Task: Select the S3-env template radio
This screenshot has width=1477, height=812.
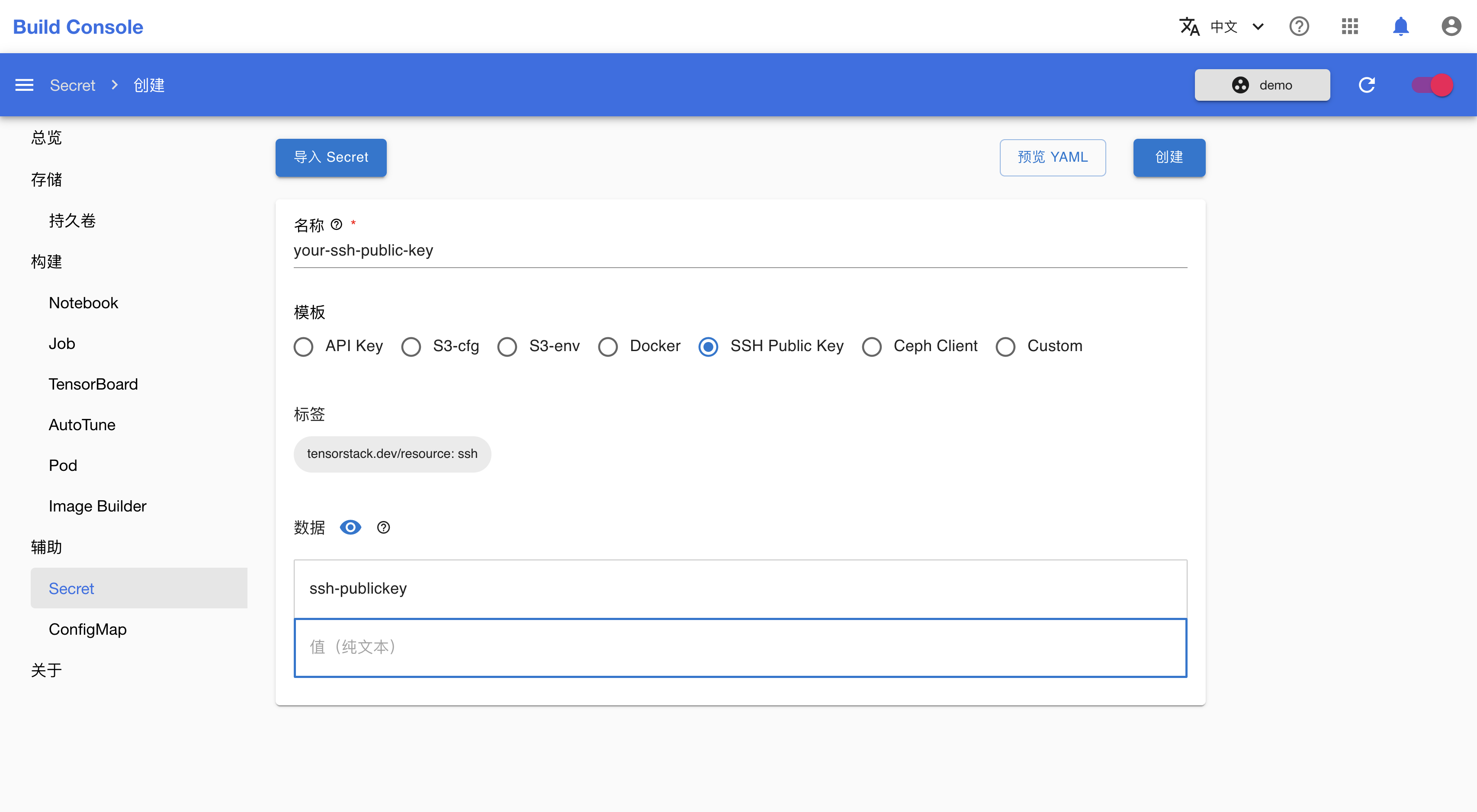Action: point(507,347)
